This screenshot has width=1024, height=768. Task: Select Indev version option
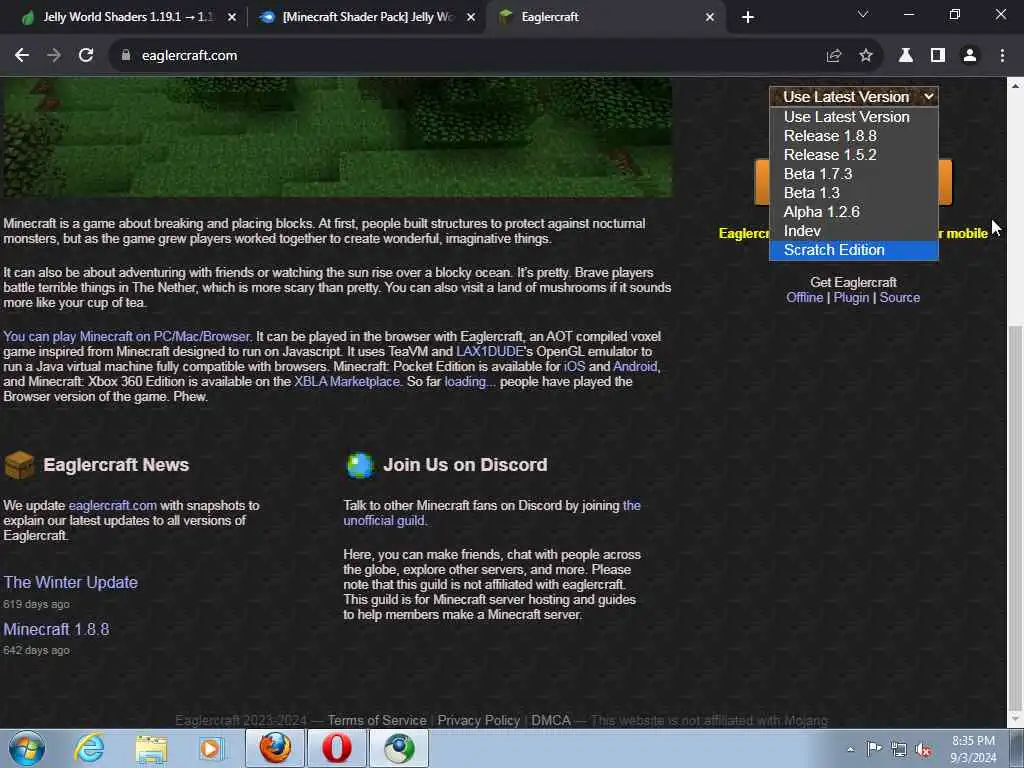854,231
